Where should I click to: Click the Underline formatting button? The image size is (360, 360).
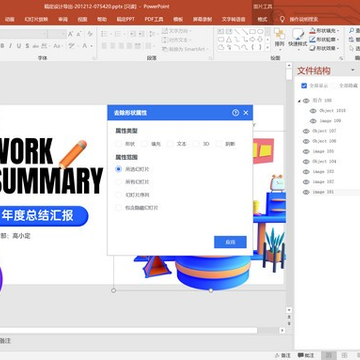coord(19,46)
